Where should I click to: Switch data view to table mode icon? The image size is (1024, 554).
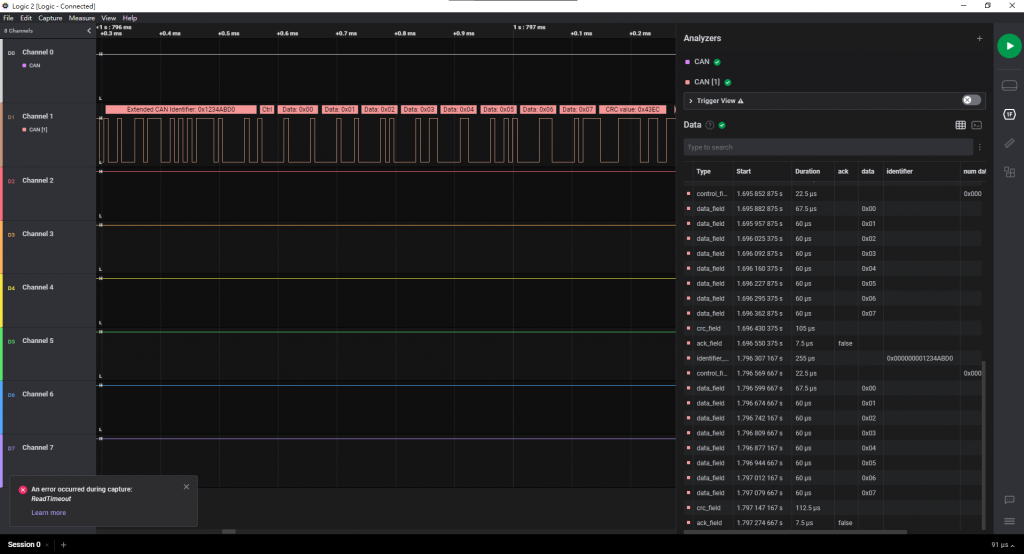(x=960, y=125)
